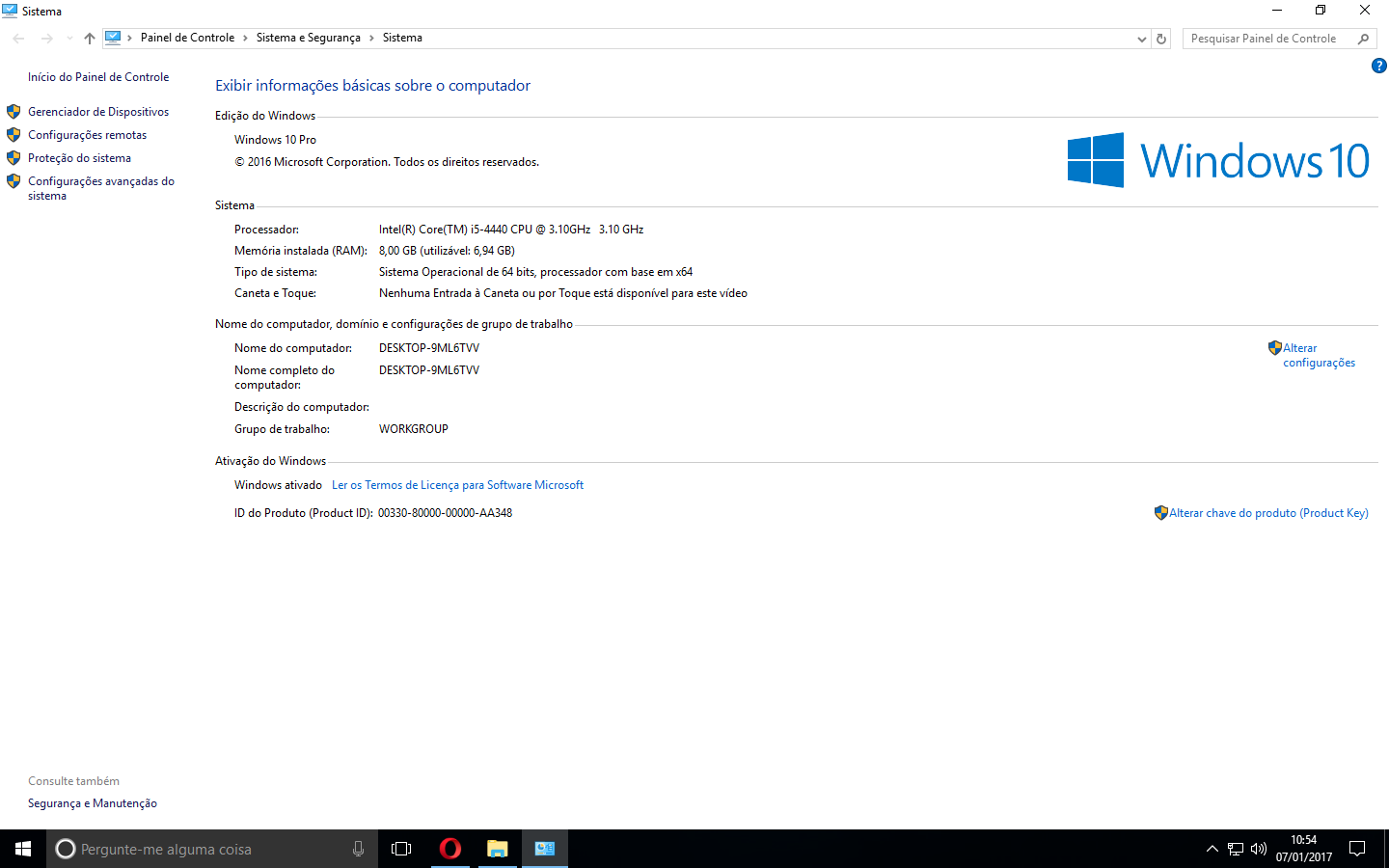Open address bar history dropdown

click(1142, 39)
